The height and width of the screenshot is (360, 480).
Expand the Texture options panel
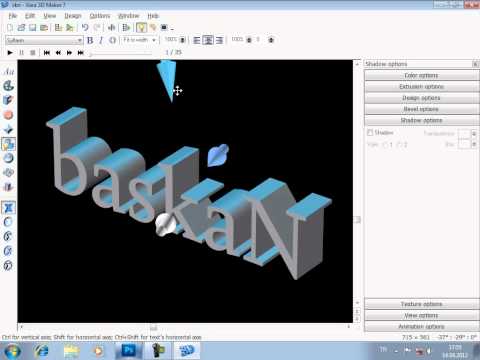point(421,304)
